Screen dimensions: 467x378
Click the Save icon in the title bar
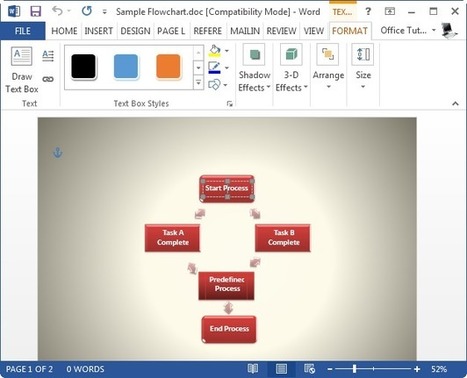[35, 12]
